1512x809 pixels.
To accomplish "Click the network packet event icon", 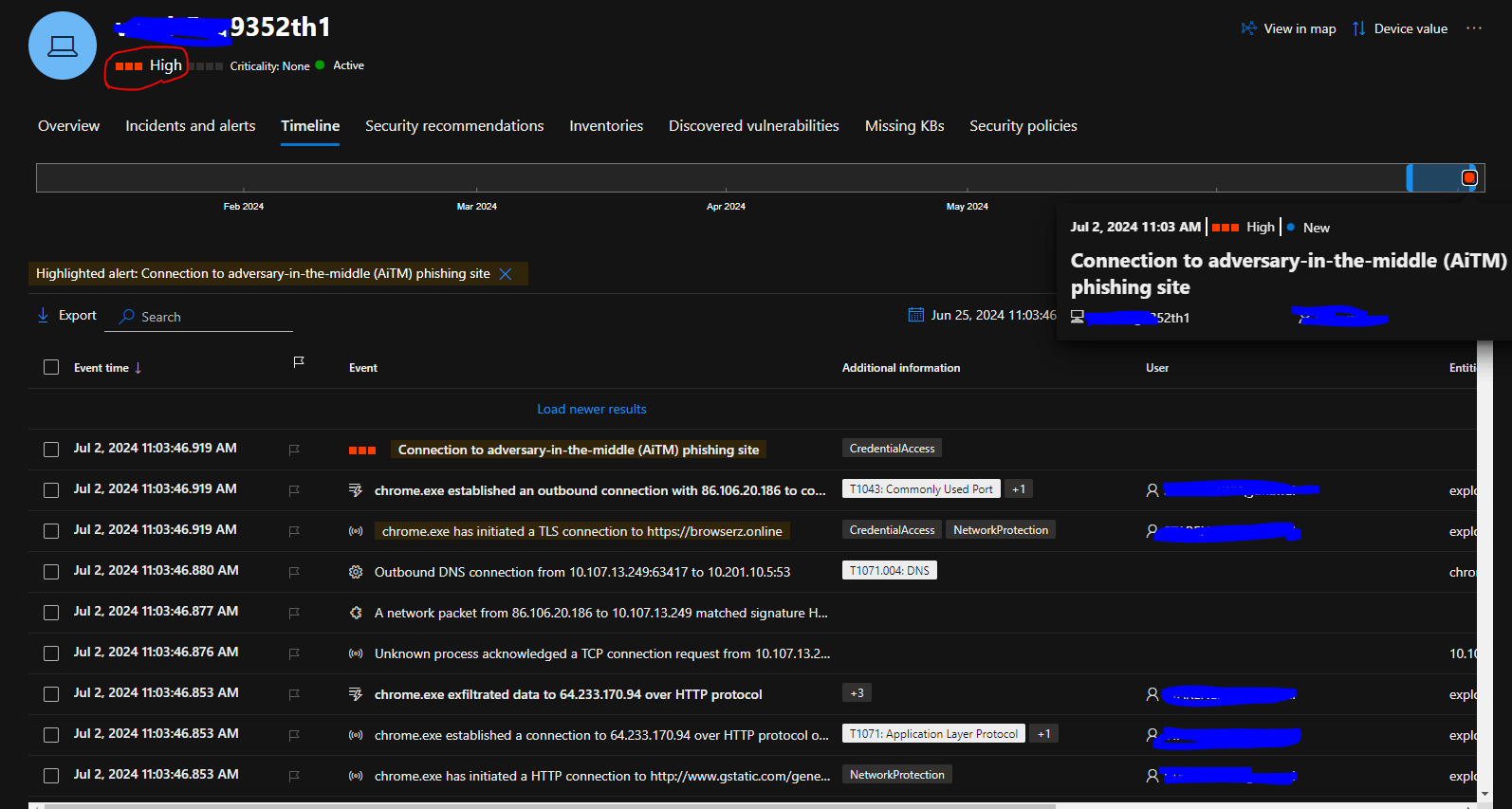I will 356,613.
